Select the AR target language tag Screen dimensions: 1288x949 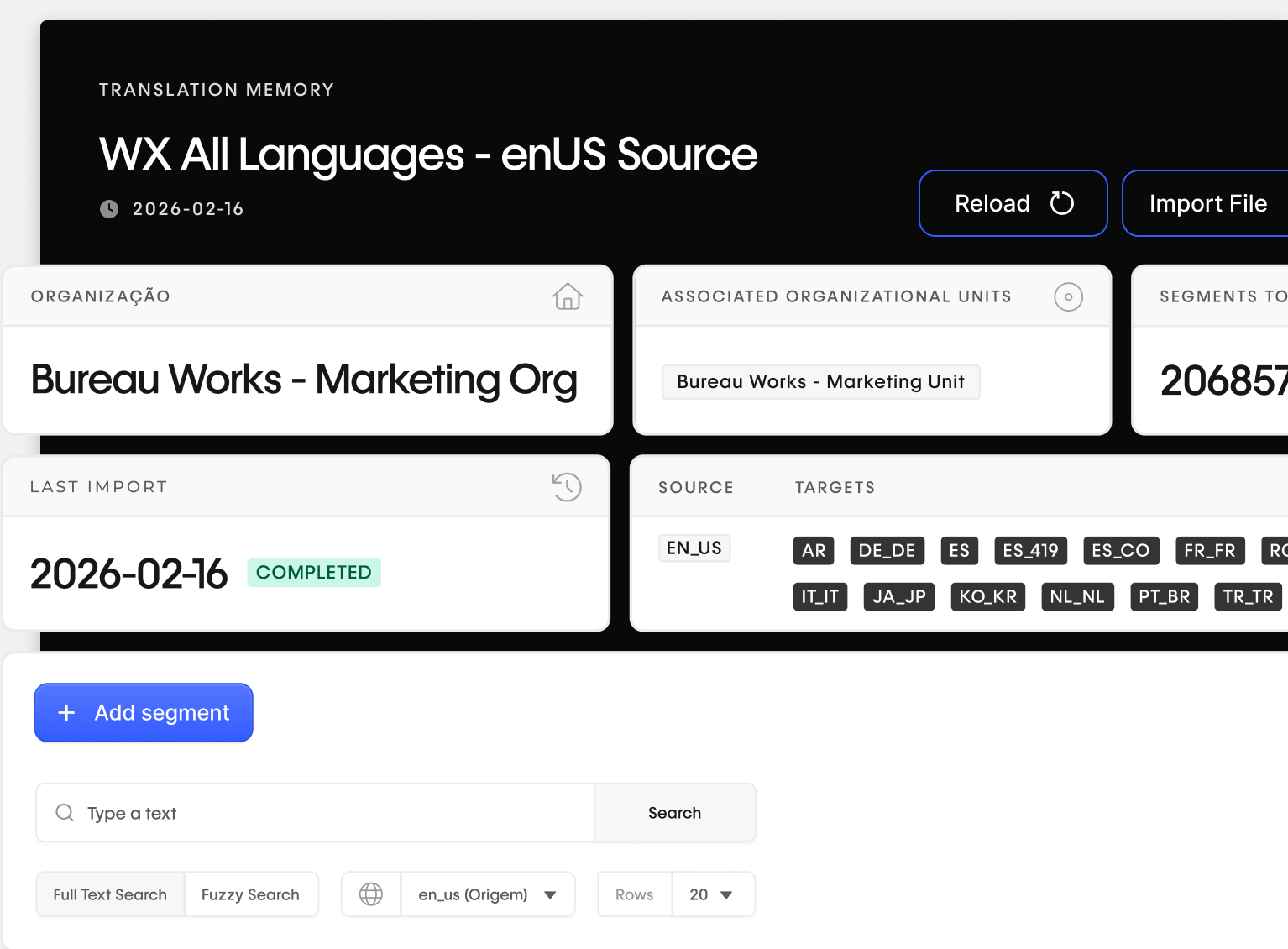tap(814, 551)
